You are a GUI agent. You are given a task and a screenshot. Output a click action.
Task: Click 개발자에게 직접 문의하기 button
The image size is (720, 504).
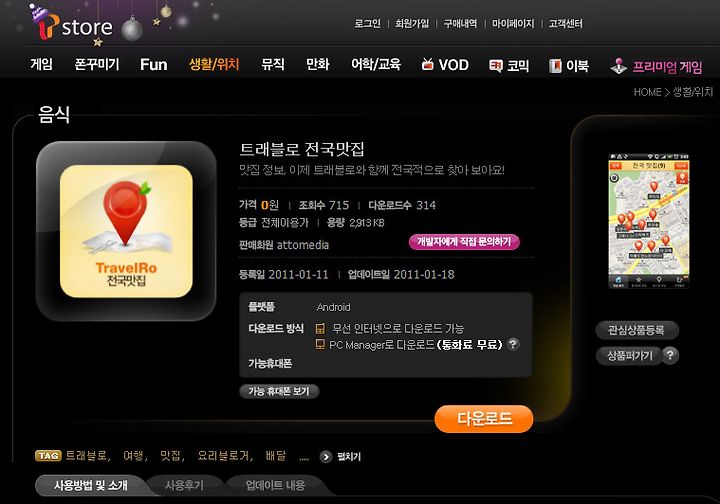point(464,242)
